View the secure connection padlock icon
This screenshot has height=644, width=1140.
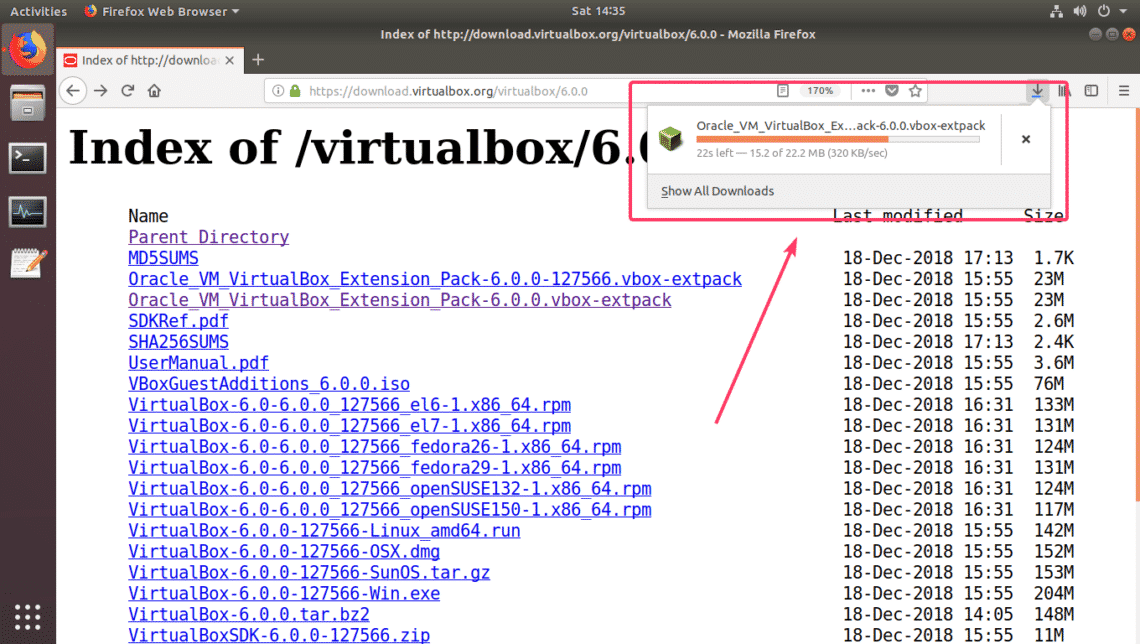(295, 91)
